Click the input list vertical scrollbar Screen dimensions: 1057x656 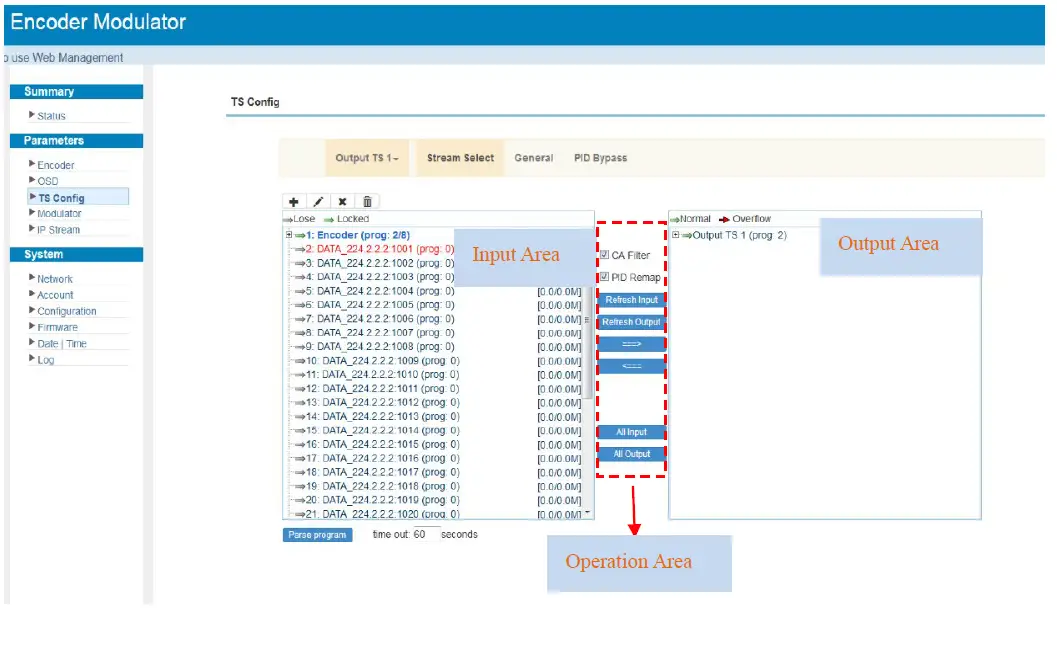[x=587, y=344]
